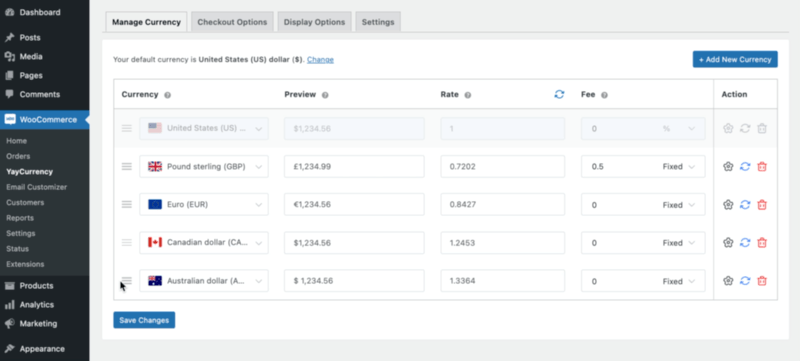Refresh rate for Euro row
Viewport: 800px width, 361px height.
click(745, 204)
